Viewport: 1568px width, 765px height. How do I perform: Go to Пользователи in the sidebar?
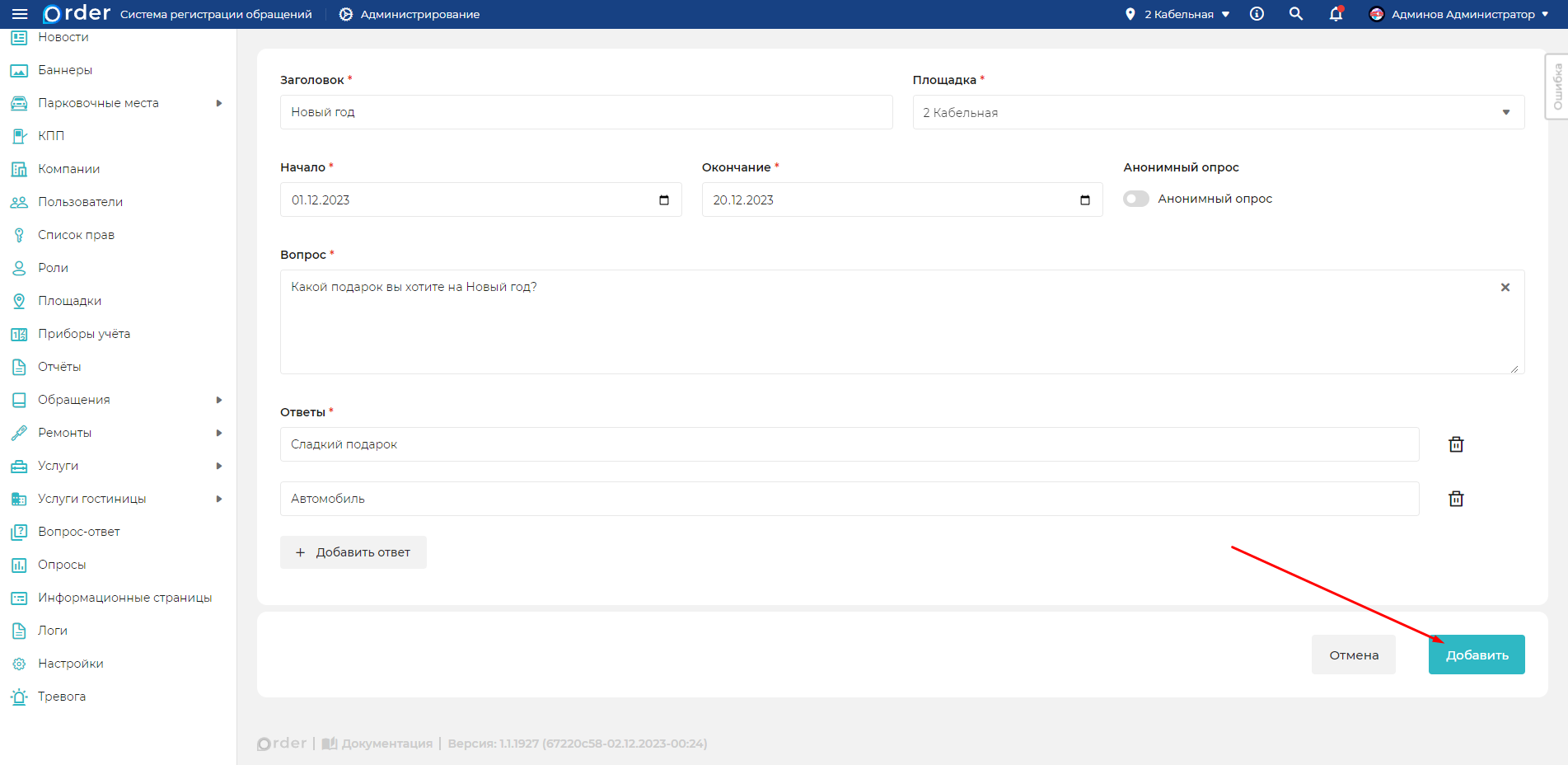[x=80, y=202]
